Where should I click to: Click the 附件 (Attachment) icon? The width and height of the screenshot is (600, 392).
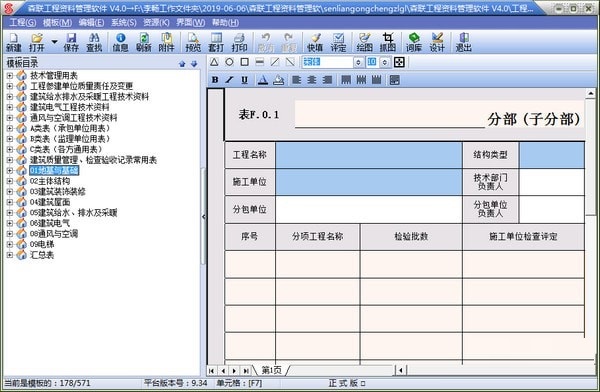tap(166, 42)
